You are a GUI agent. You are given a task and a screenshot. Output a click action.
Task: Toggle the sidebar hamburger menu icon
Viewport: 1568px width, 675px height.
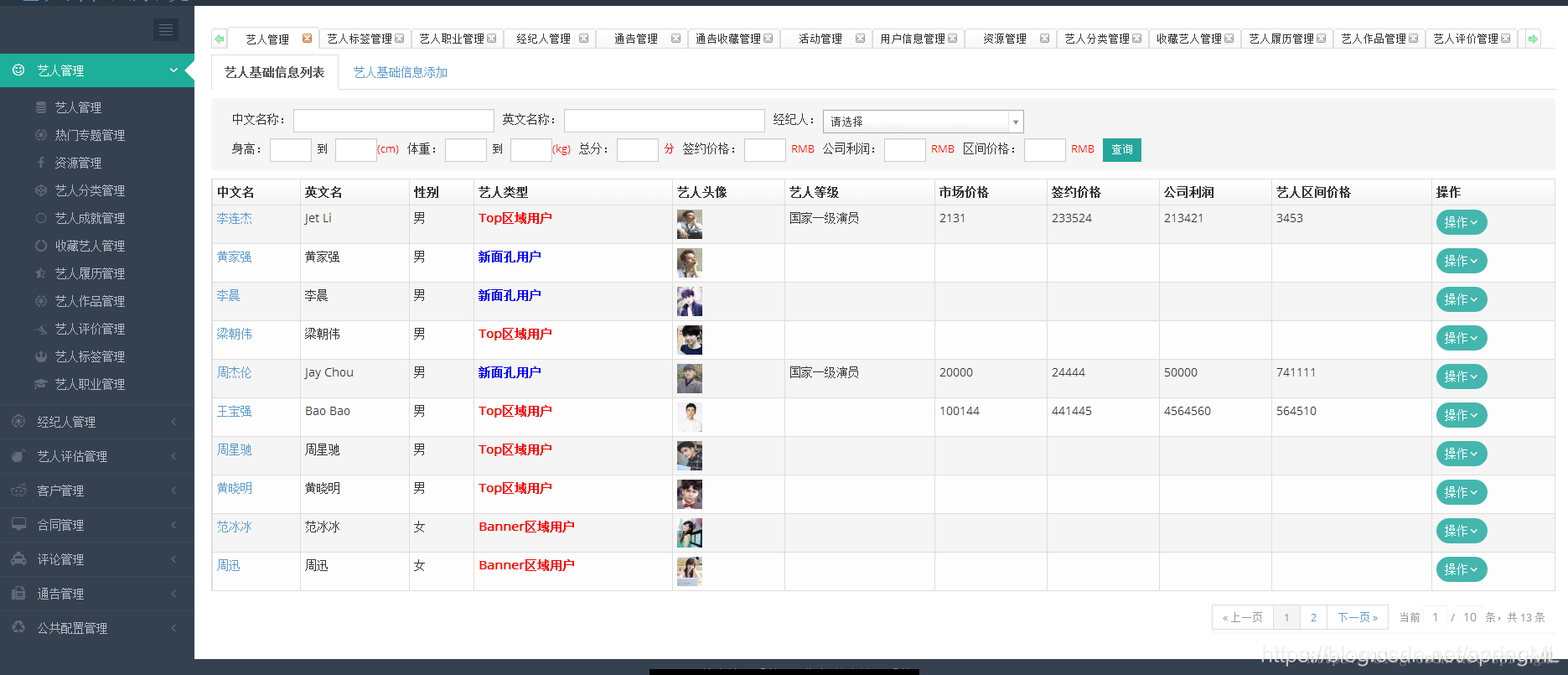click(x=166, y=30)
